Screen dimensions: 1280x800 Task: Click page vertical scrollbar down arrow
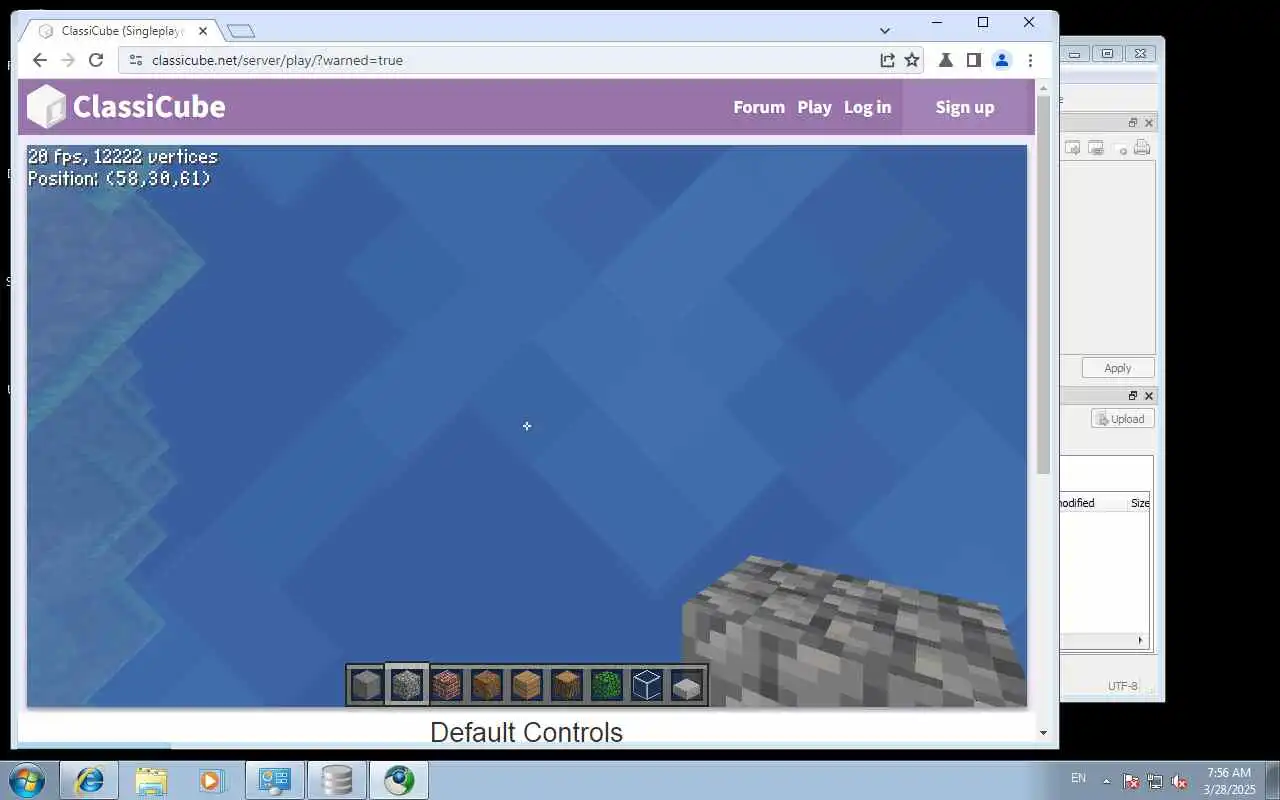1043,733
